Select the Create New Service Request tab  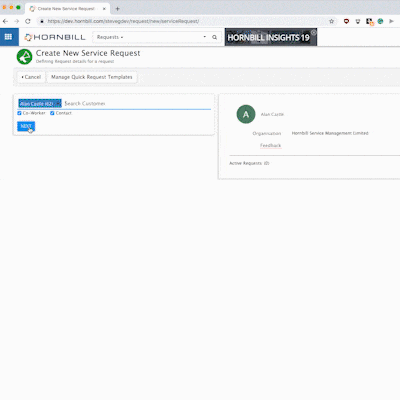[x=68, y=9]
